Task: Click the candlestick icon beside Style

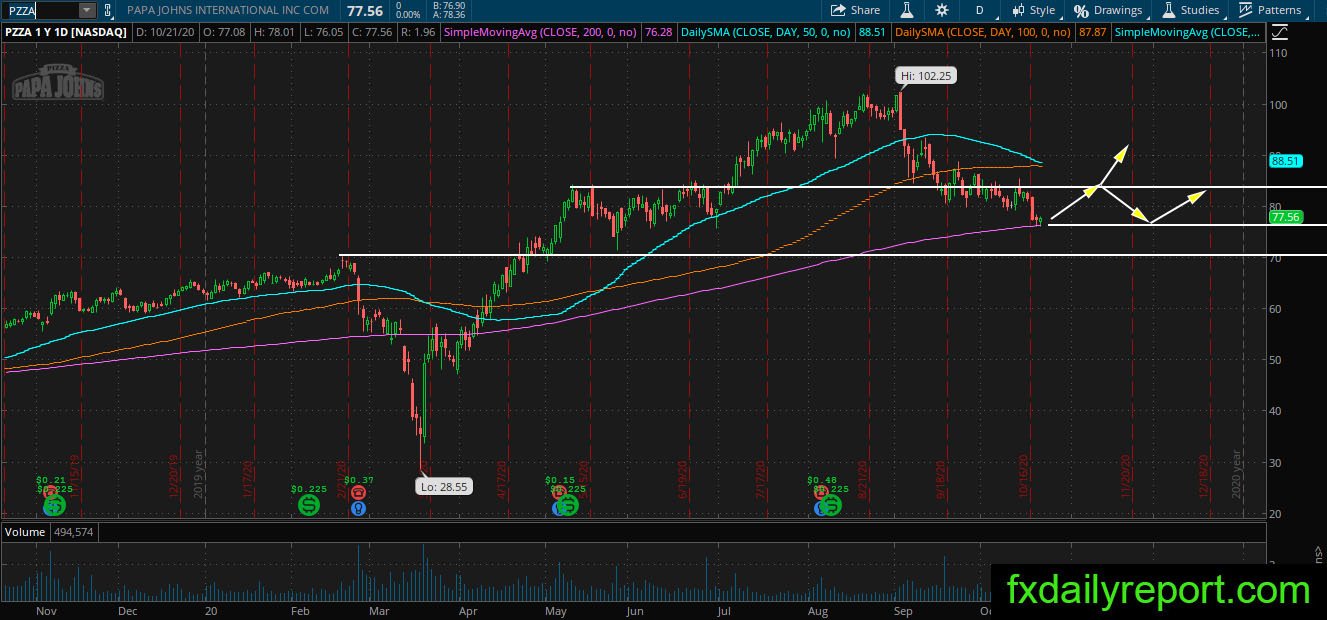Action: 1018,10
